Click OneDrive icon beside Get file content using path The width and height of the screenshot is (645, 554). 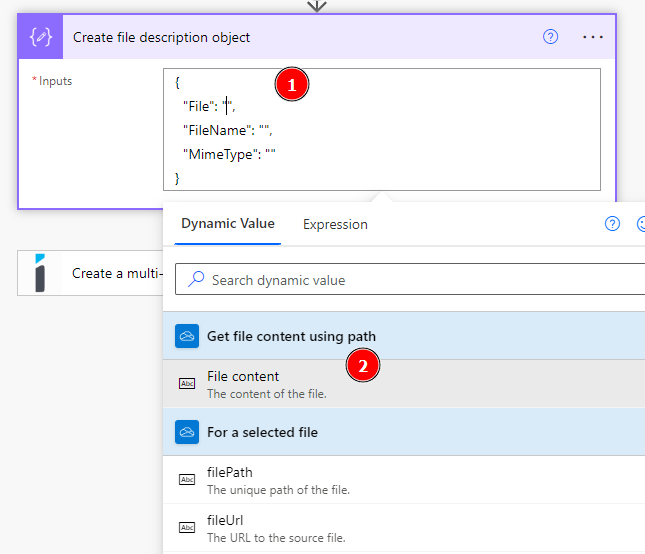tap(187, 336)
